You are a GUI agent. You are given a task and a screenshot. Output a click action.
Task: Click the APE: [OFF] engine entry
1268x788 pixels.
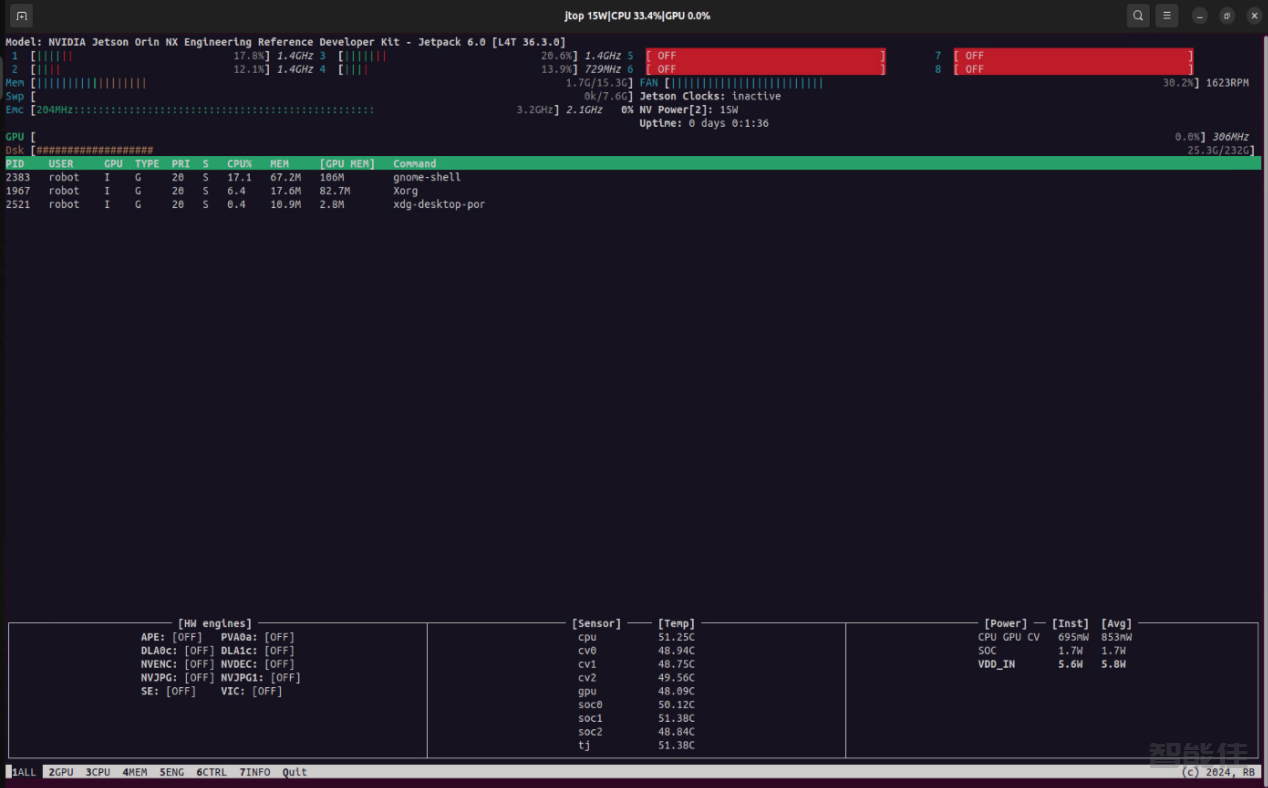point(171,637)
